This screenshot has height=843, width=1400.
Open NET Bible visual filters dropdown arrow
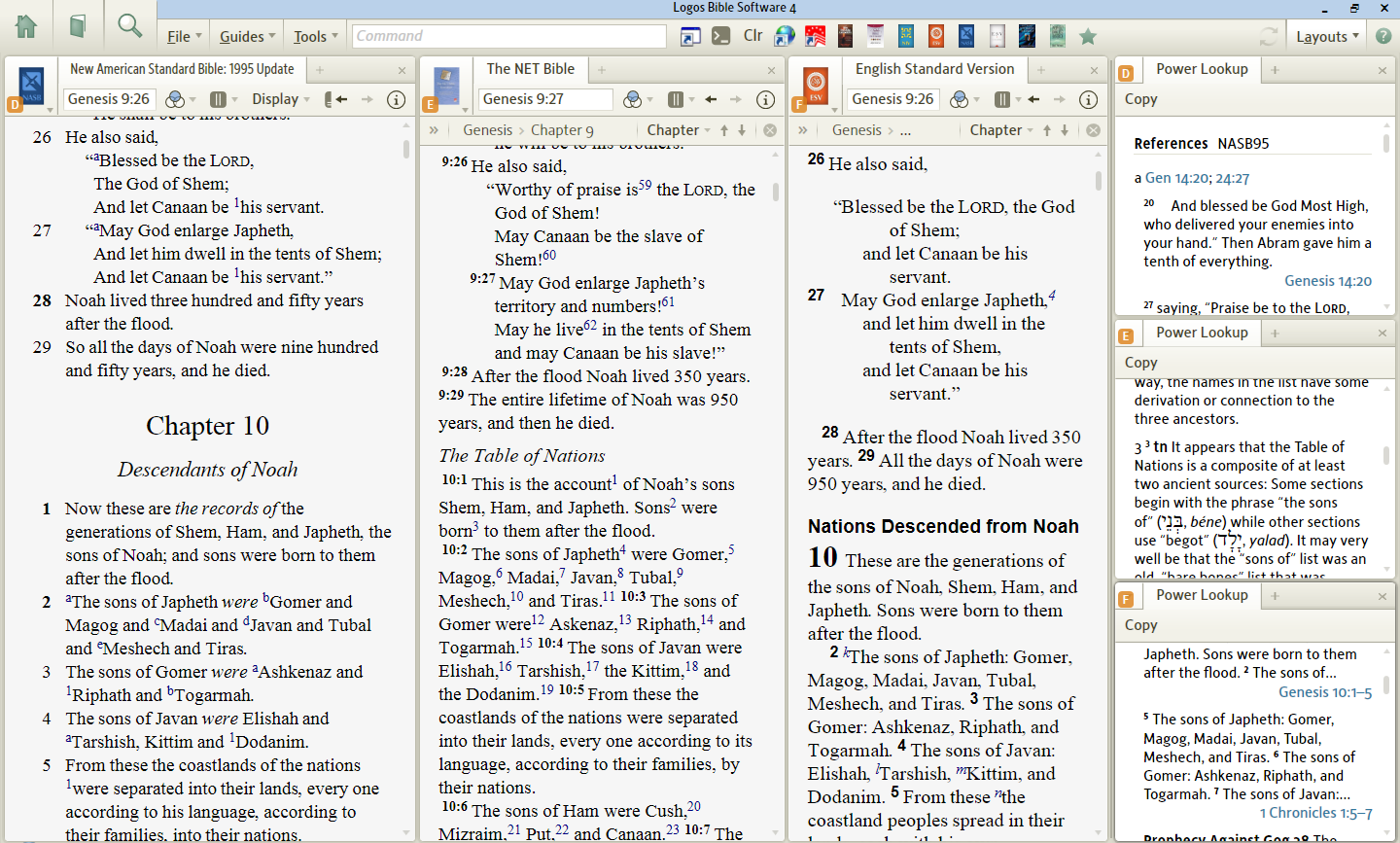(649, 99)
